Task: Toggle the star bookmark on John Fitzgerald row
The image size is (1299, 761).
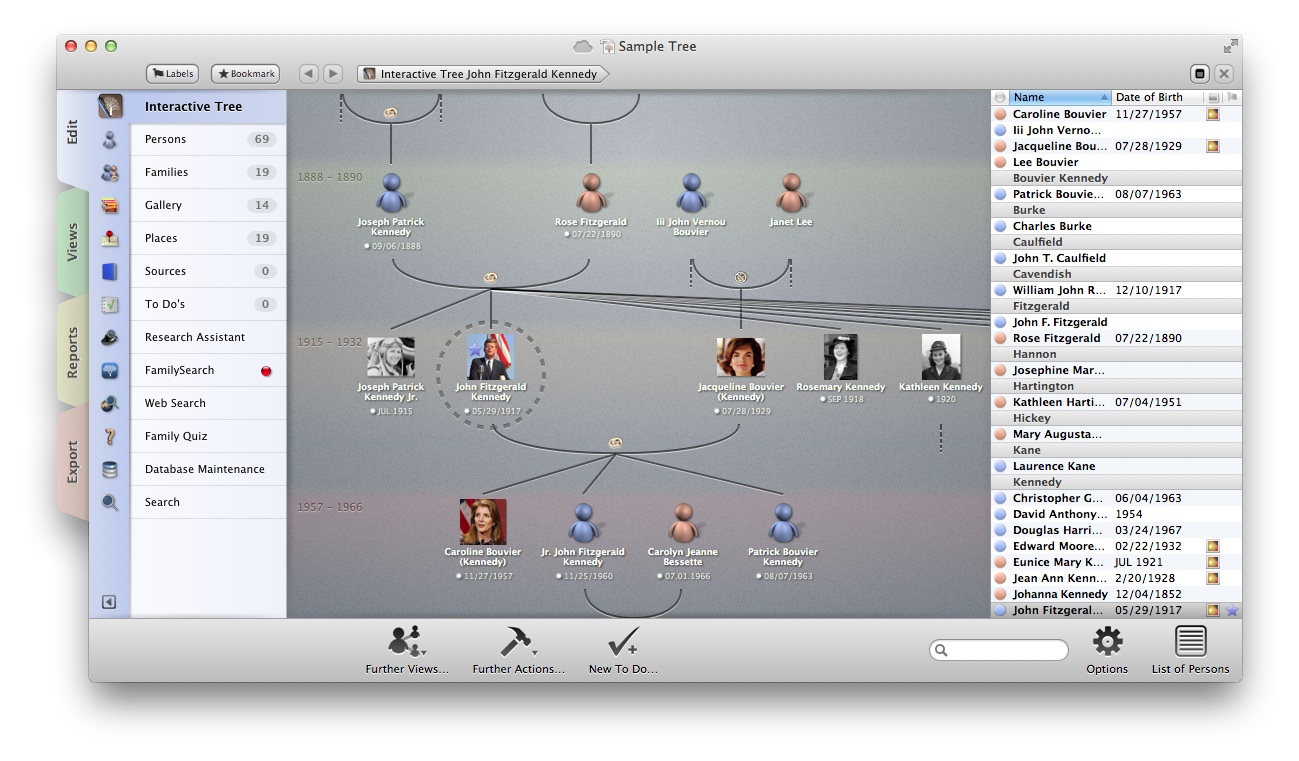Action: tap(1232, 610)
